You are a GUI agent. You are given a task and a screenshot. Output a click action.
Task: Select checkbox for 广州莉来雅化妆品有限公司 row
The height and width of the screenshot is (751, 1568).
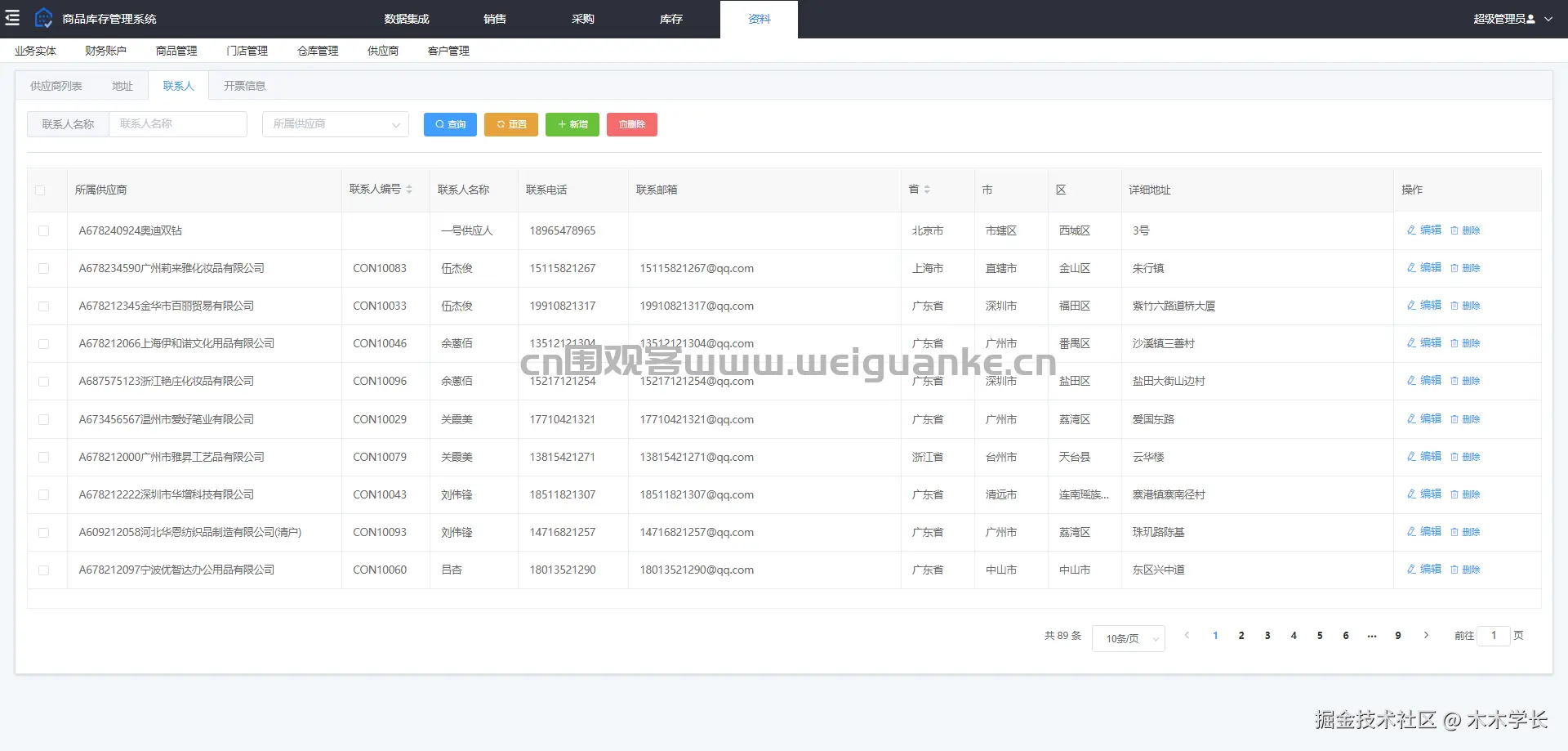(44, 269)
